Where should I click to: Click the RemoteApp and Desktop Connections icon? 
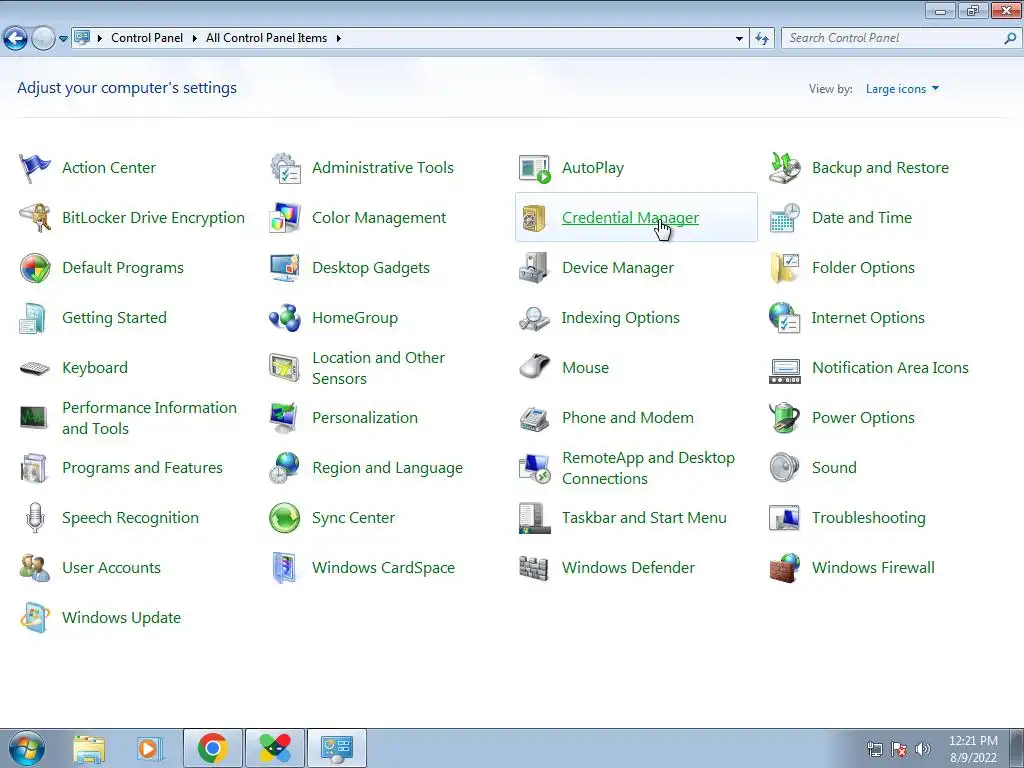[535, 468]
